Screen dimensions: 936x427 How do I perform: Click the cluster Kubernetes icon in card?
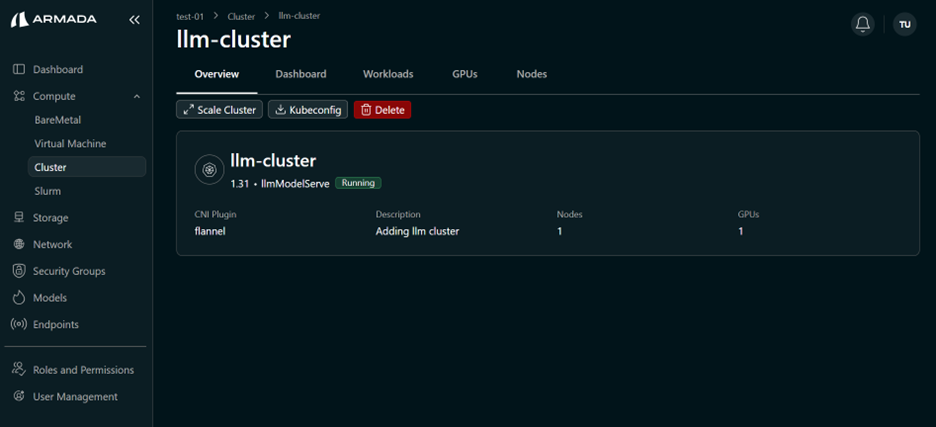pyautogui.click(x=209, y=170)
